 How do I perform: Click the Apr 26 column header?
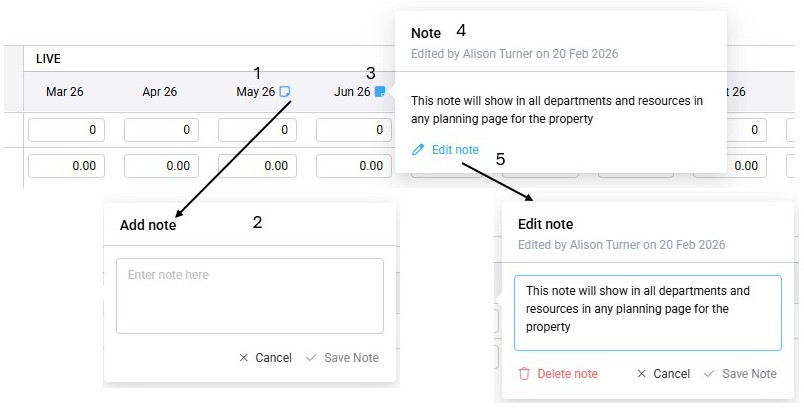160,92
